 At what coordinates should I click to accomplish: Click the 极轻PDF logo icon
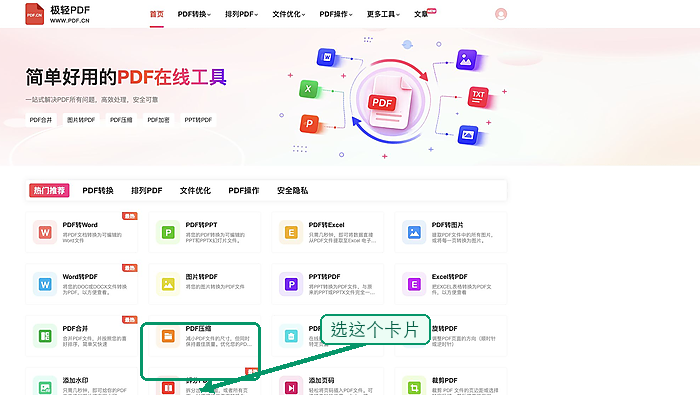34,14
